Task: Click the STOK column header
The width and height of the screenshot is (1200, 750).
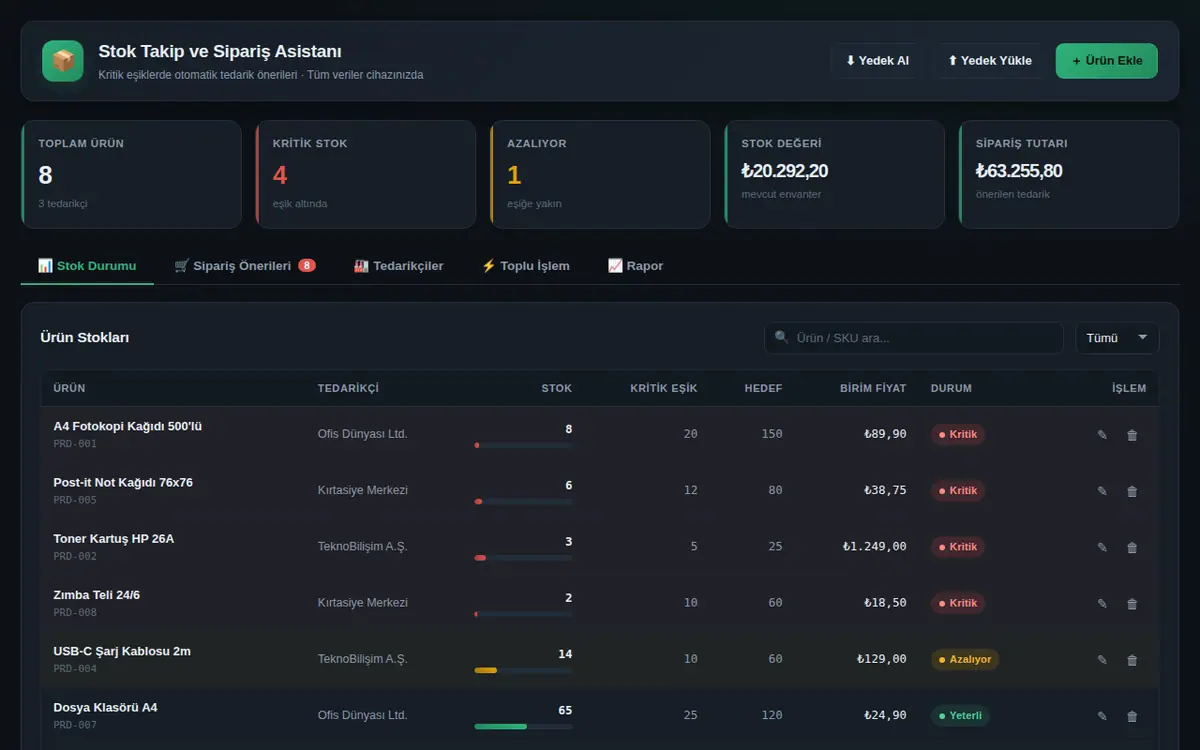Action: [557, 388]
